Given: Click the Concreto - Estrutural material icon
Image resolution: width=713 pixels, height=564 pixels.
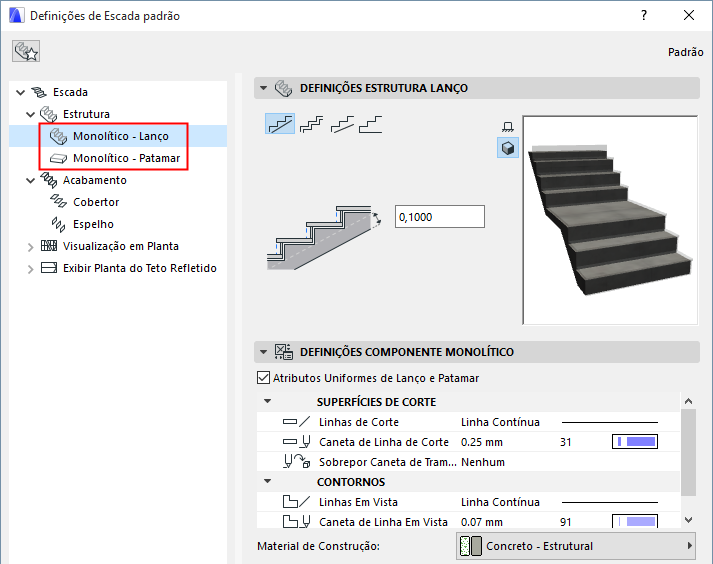Looking at the screenshot, I should click(471, 546).
